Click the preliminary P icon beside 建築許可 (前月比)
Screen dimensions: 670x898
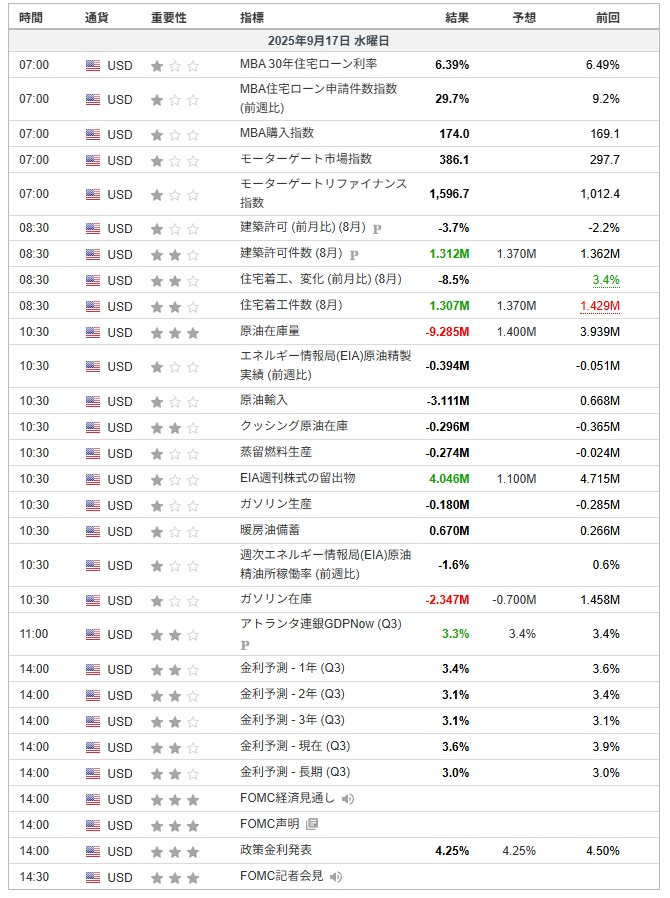(377, 229)
